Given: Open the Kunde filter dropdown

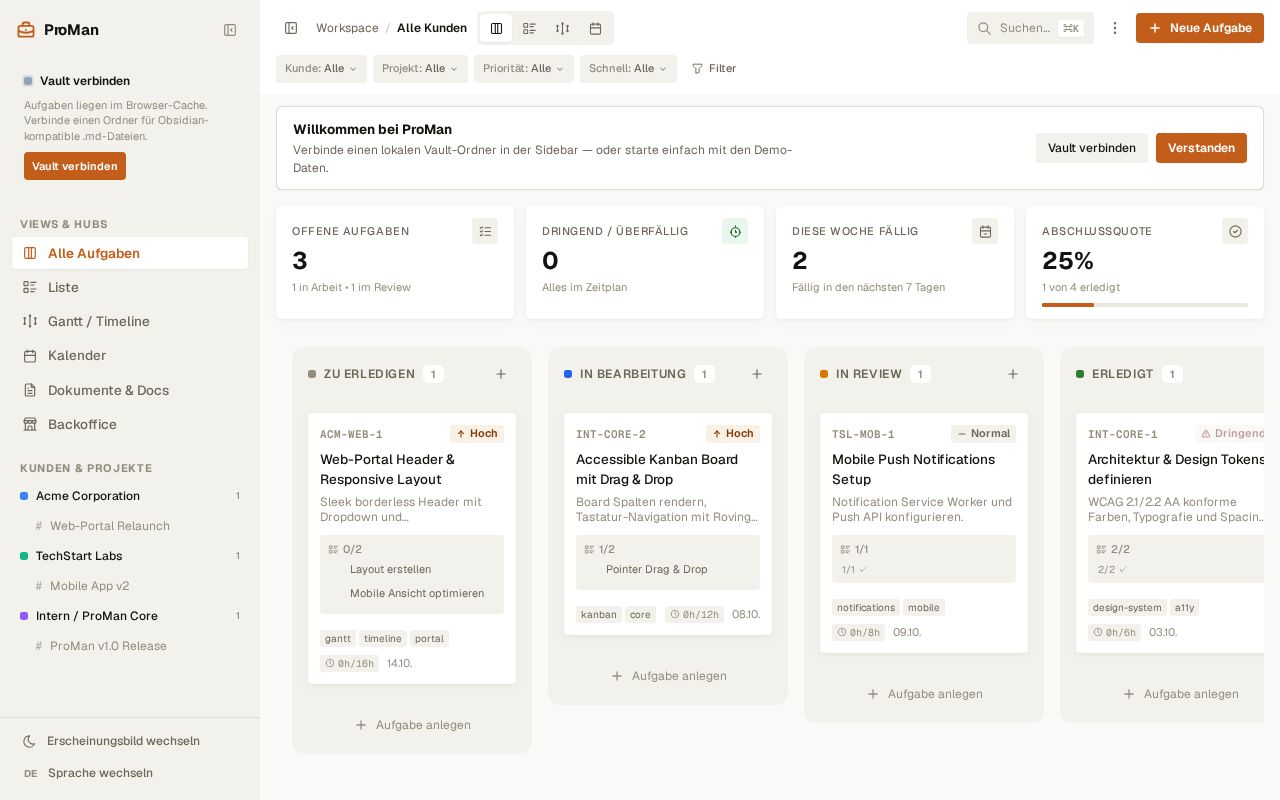Looking at the screenshot, I should pos(321,68).
